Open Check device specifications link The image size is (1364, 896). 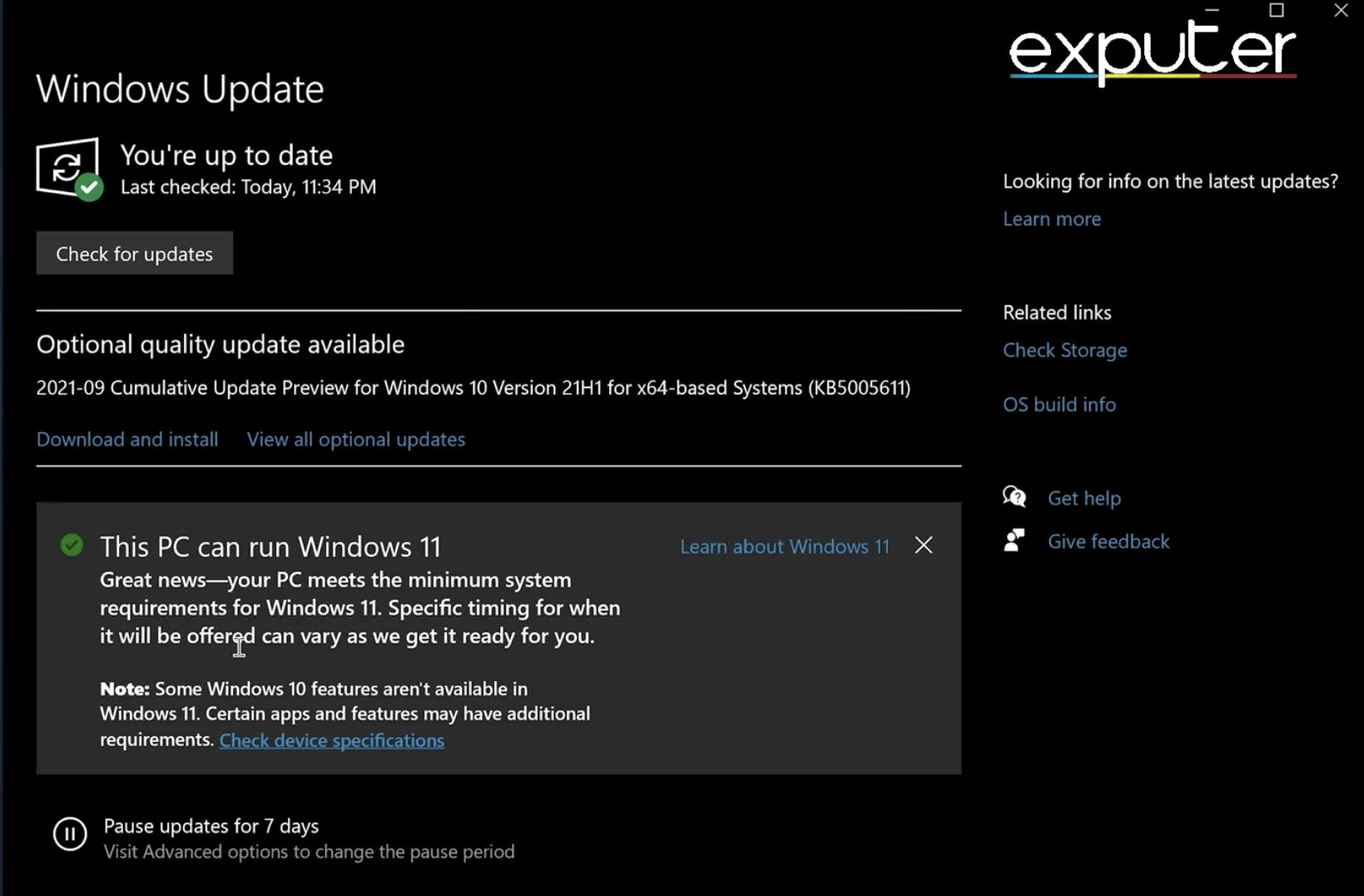coord(332,740)
